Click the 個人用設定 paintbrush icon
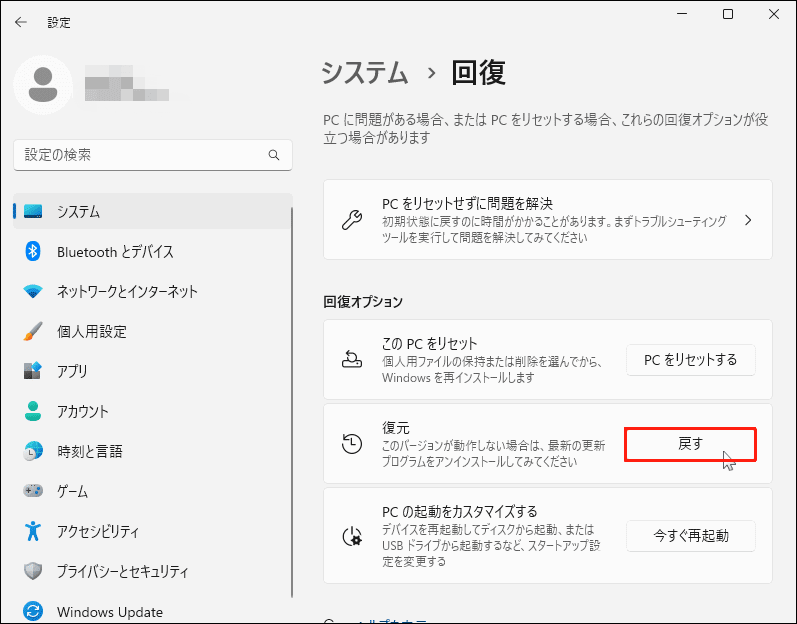The image size is (797, 624). click(33, 331)
